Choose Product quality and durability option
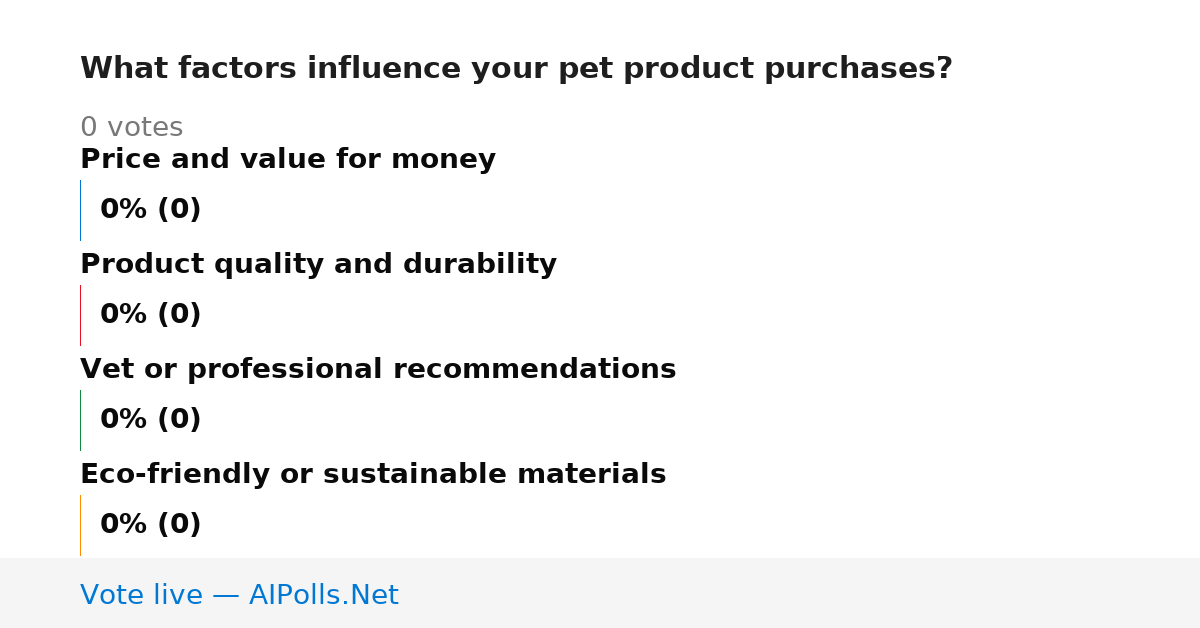Screen dimensions: 1200x628 click(x=318, y=265)
